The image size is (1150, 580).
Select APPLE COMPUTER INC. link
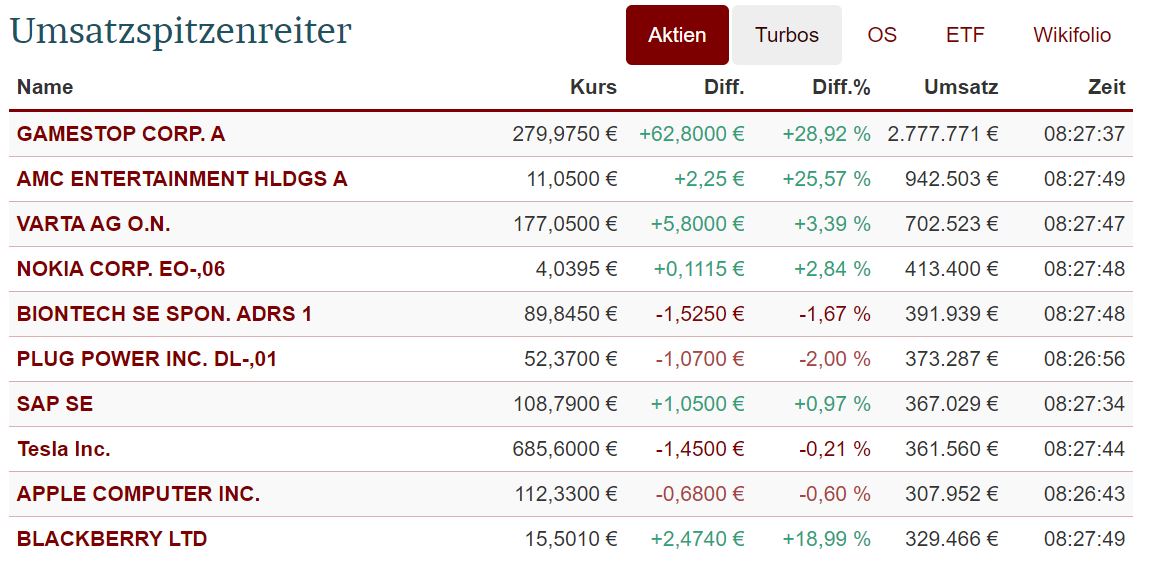(138, 494)
